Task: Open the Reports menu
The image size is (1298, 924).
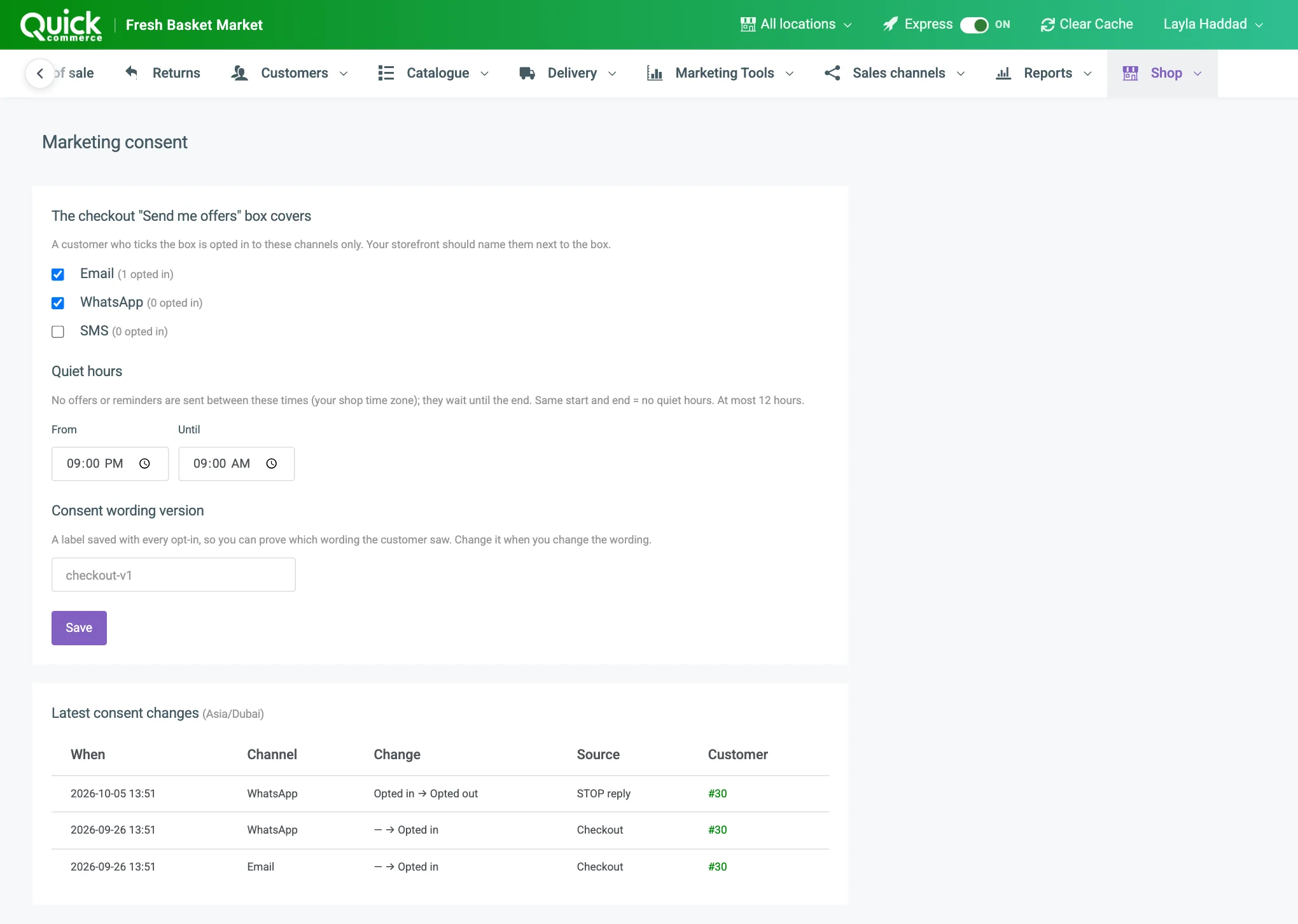Action: point(1043,73)
